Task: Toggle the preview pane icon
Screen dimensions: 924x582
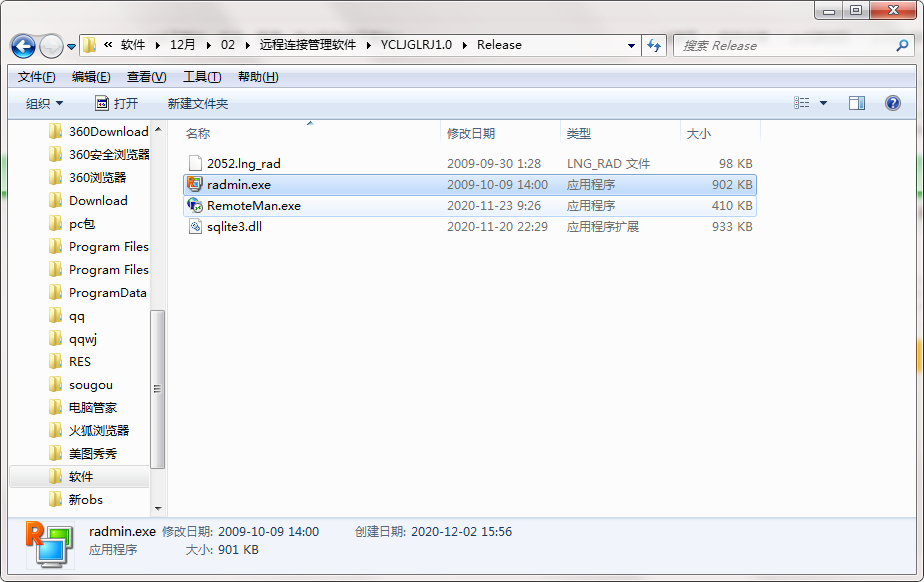Action: point(857,103)
